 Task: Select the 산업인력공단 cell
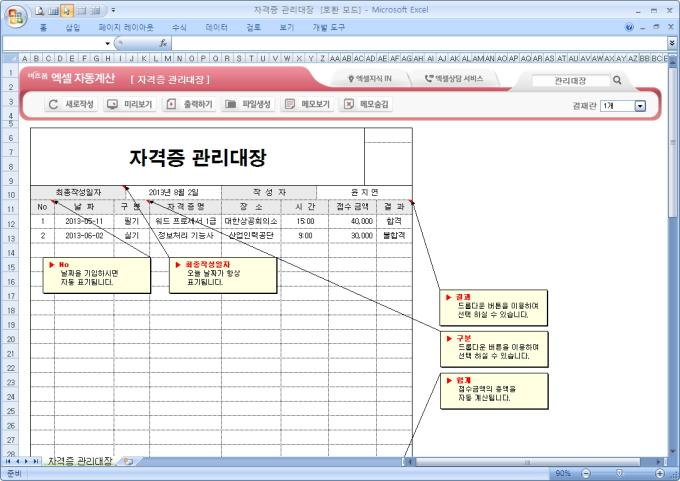tap(251, 236)
